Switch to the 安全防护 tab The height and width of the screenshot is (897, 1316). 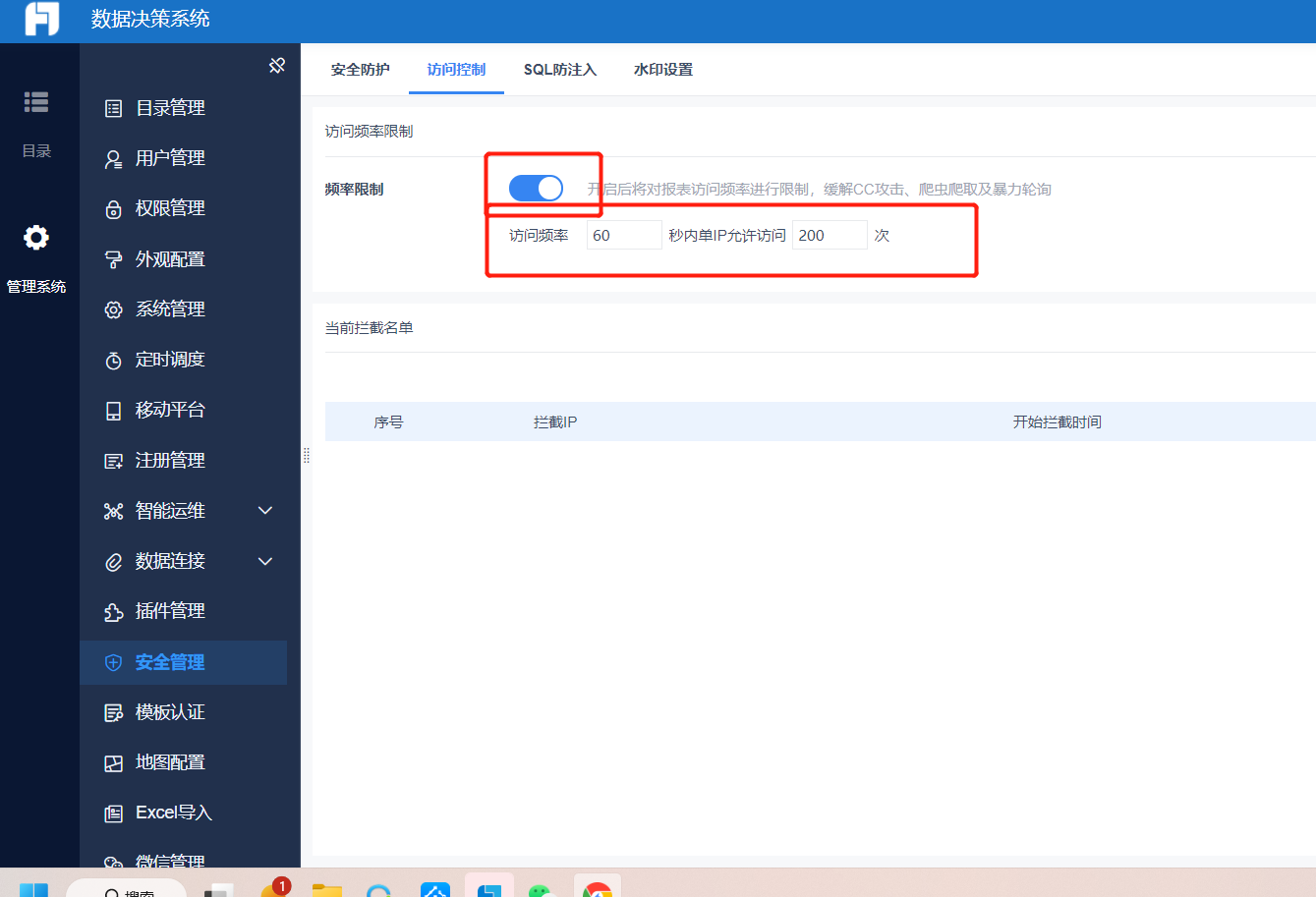point(361,70)
